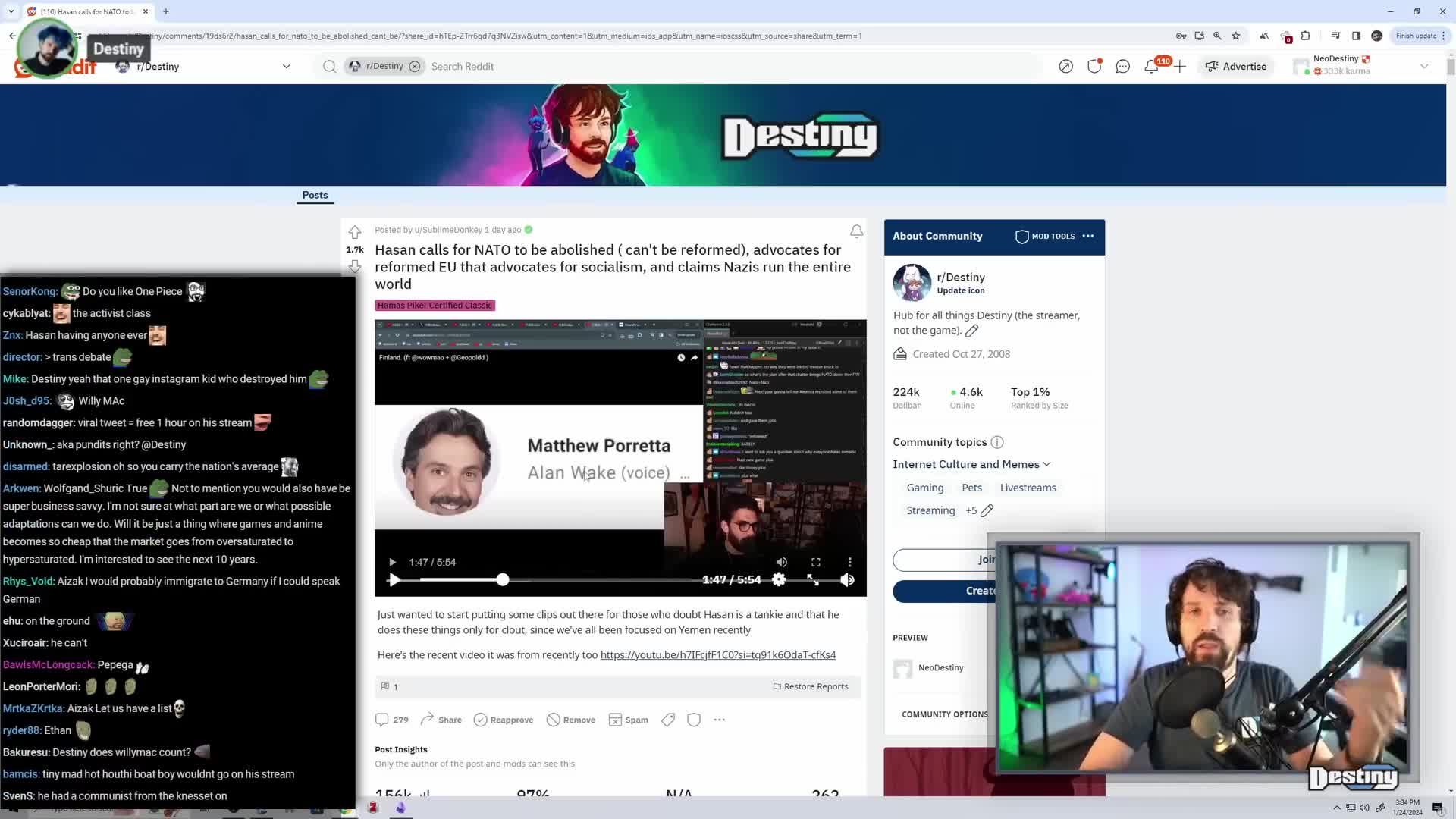
Task: Select the Streaming topic tag
Action: pyautogui.click(x=930, y=510)
